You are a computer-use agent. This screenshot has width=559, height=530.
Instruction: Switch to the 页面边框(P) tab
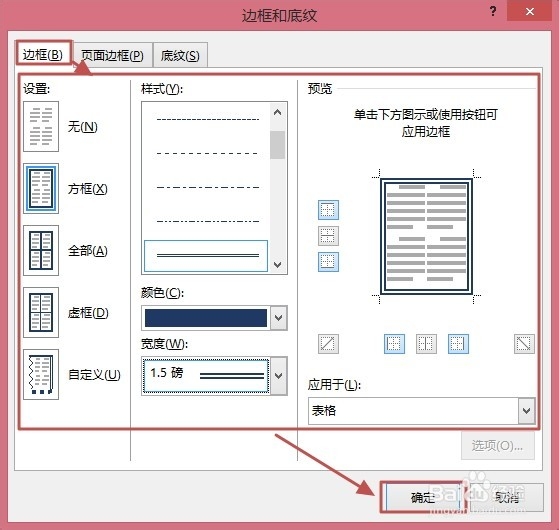(112, 56)
